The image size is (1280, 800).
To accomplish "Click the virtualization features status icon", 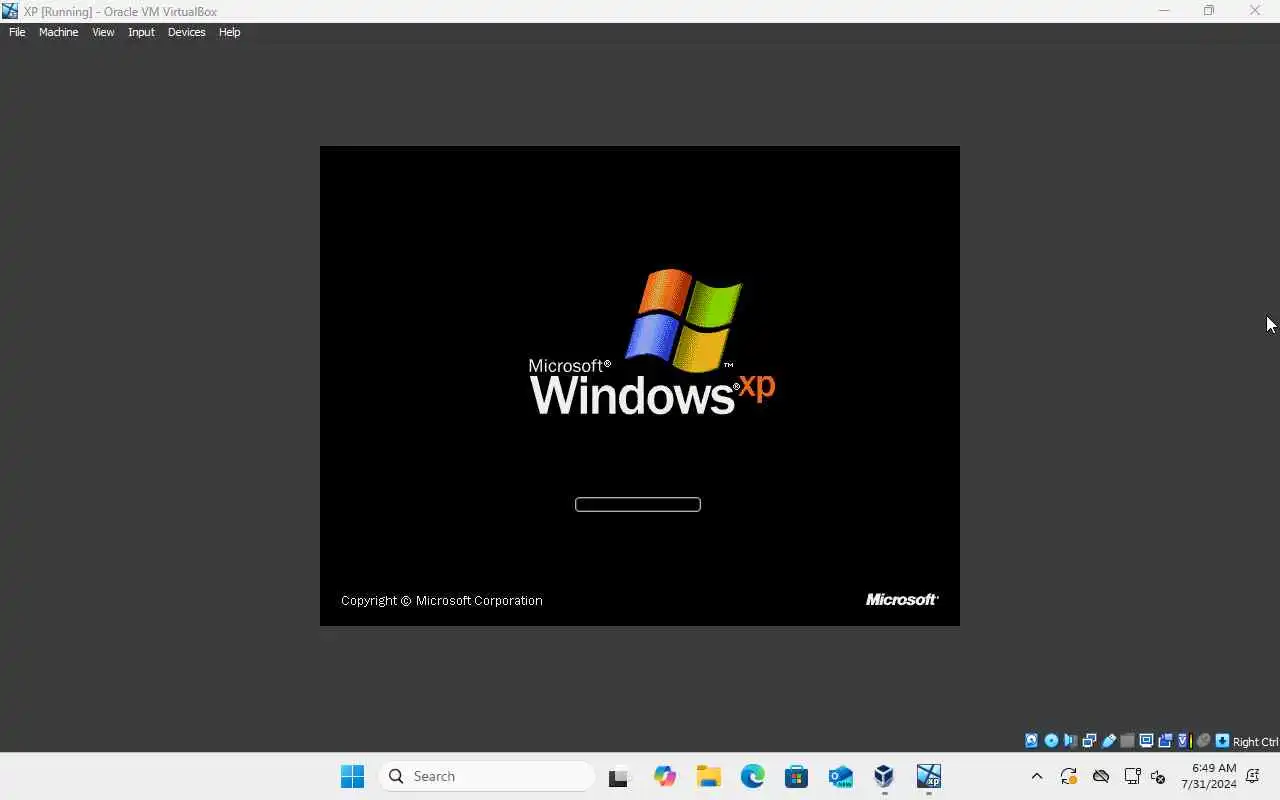I will click(1184, 741).
